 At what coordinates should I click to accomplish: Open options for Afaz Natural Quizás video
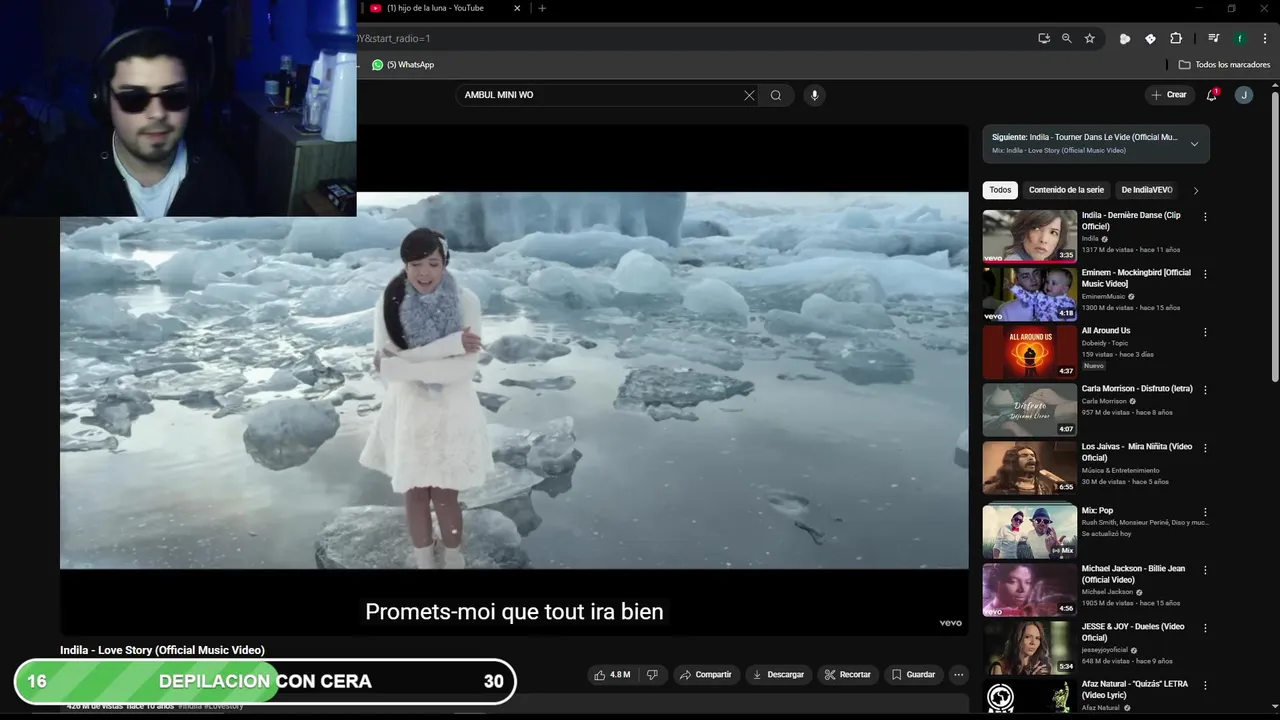coord(1205,686)
